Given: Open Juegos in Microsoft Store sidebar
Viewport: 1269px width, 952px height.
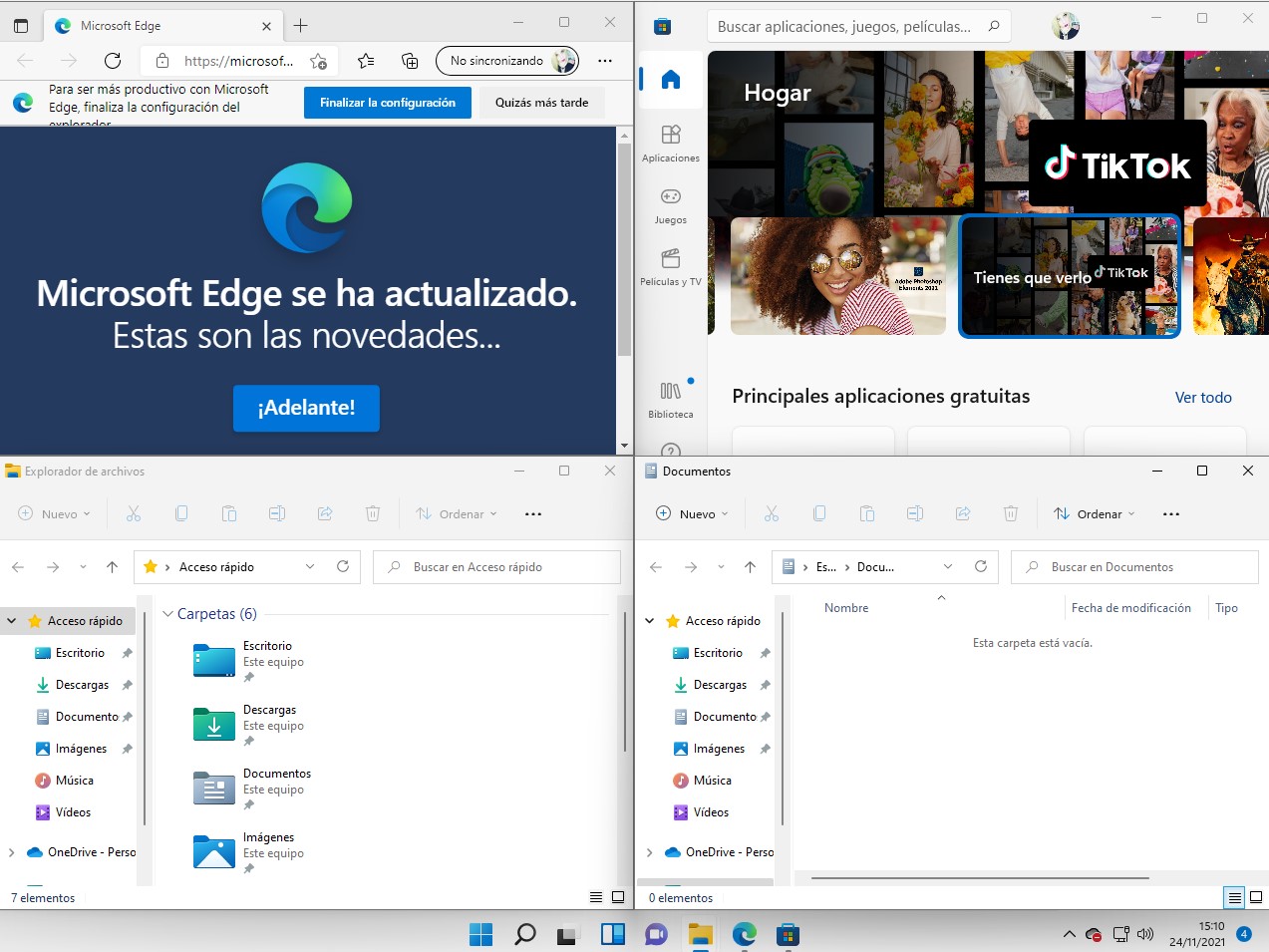Looking at the screenshot, I should point(671,205).
